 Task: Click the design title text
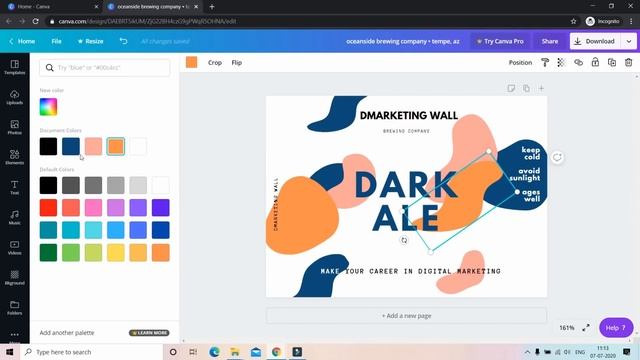(403, 41)
